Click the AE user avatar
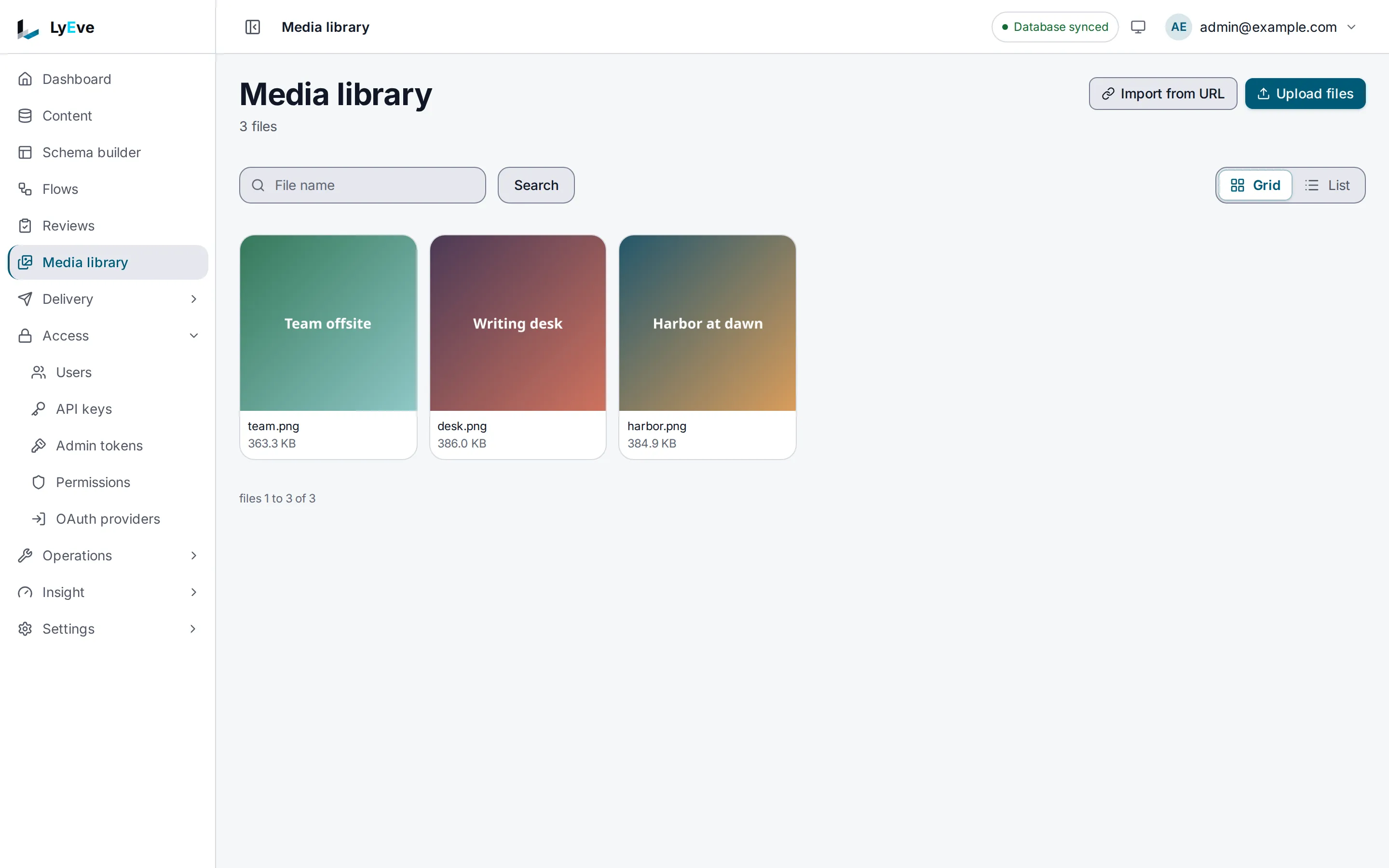Viewport: 1389px width, 868px height. (1178, 27)
